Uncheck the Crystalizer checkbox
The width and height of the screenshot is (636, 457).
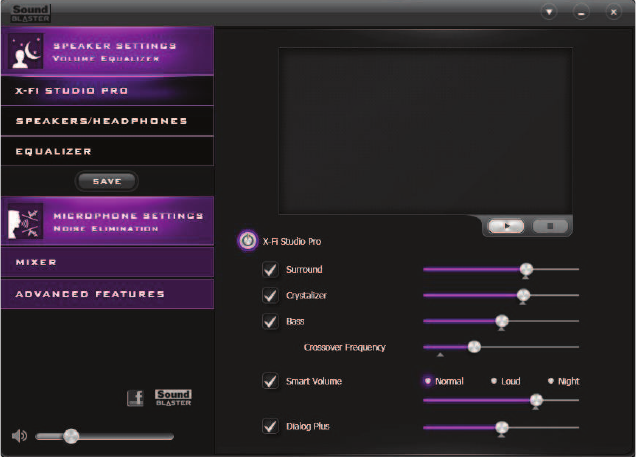270,295
